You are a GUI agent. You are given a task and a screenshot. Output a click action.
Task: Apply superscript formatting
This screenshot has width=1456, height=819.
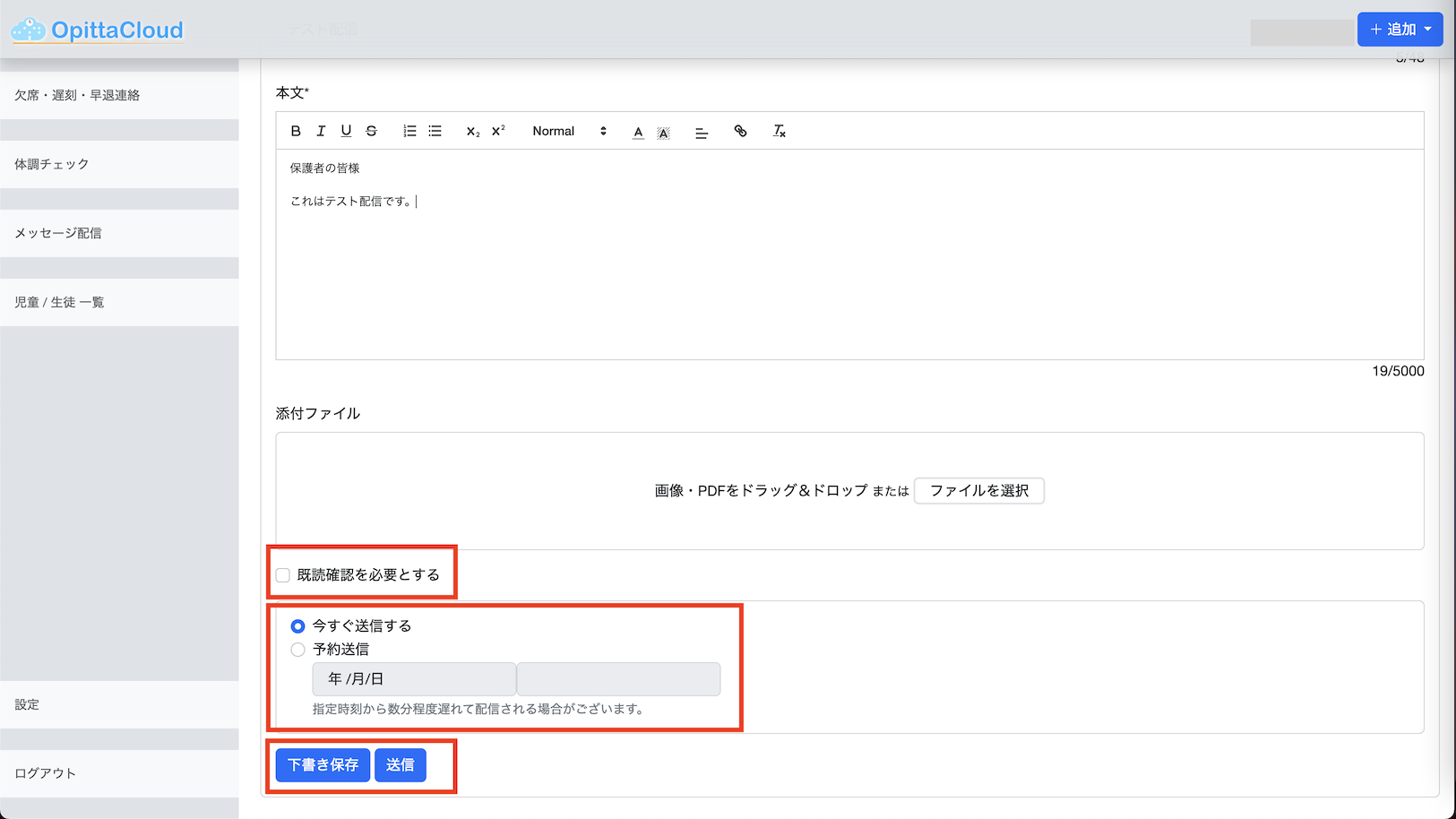pos(498,131)
